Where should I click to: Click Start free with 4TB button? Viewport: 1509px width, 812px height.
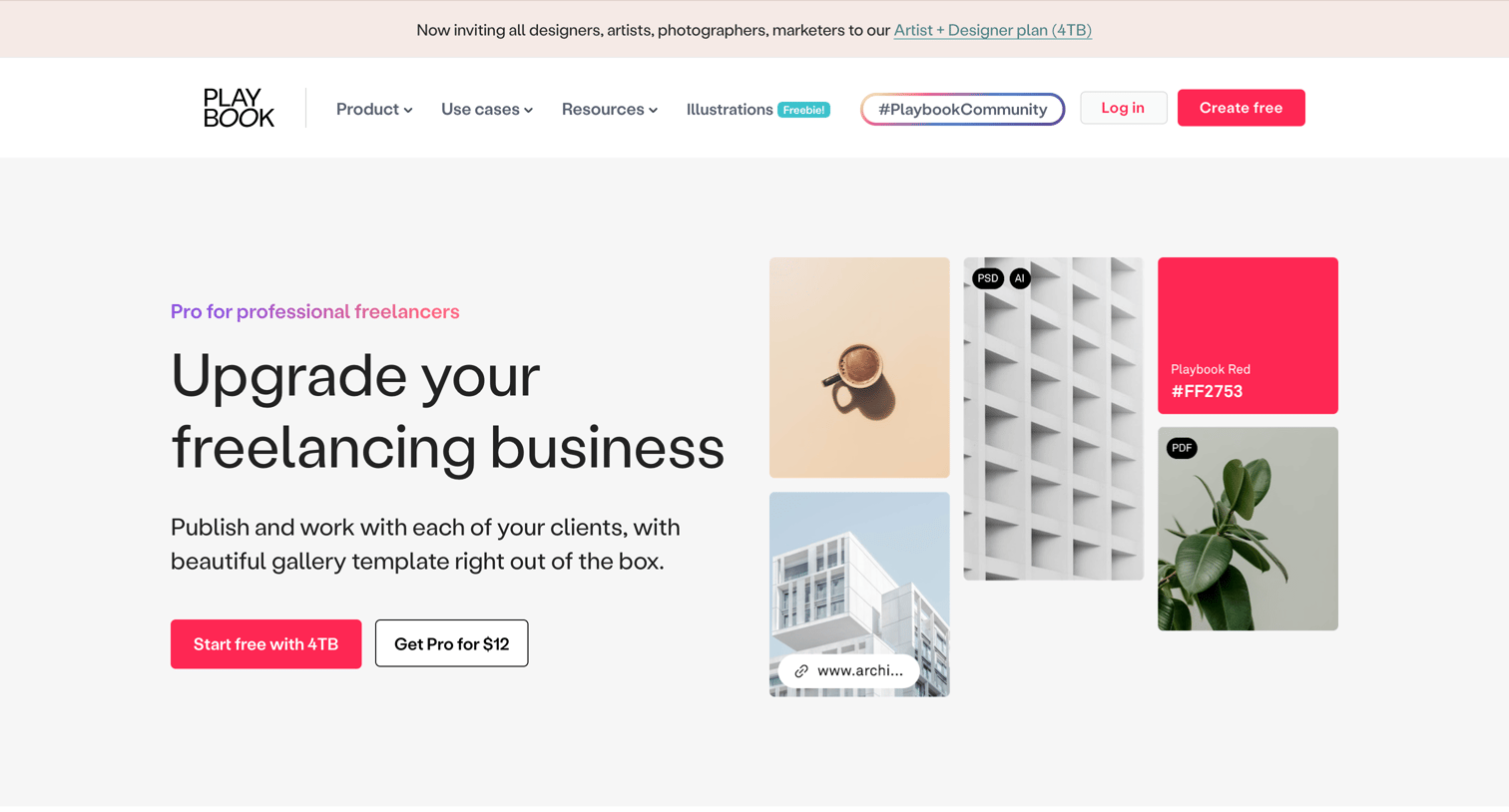point(265,643)
